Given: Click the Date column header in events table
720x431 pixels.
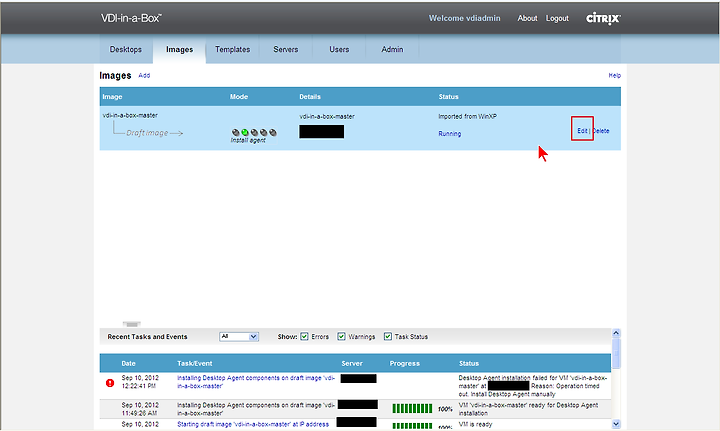Looking at the screenshot, I should pos(129,363).
